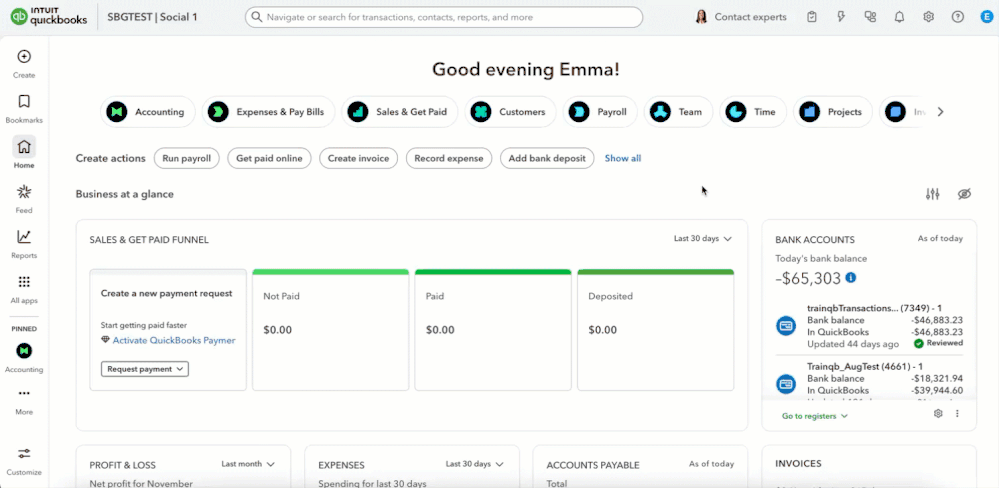Image resolution: width=999 pixels, height=488 pixels.
Task: Click the Reviewed status badge
Action: click(x=938, y=343)
